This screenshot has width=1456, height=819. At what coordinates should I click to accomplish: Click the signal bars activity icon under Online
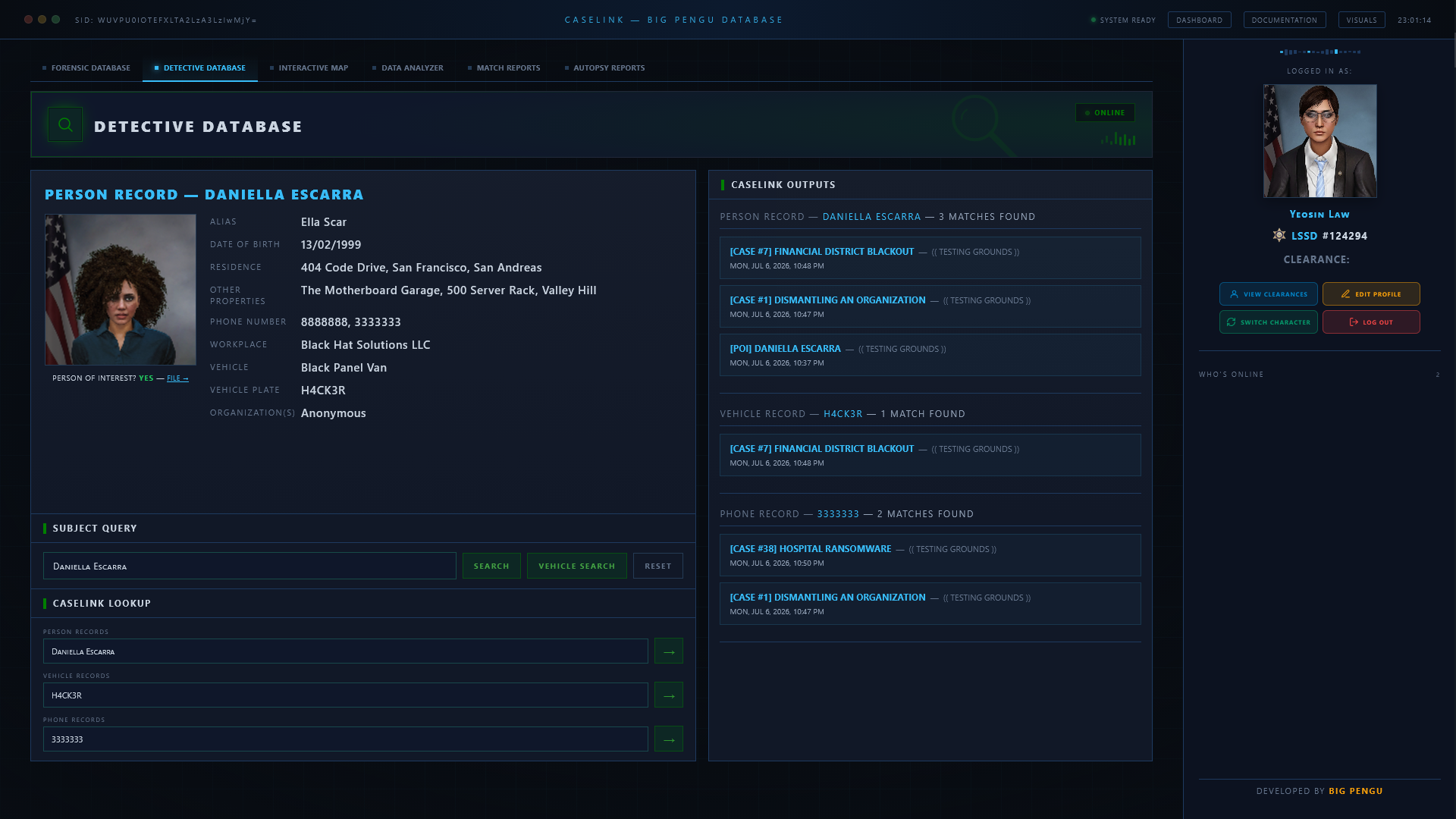click(1119, 139)
